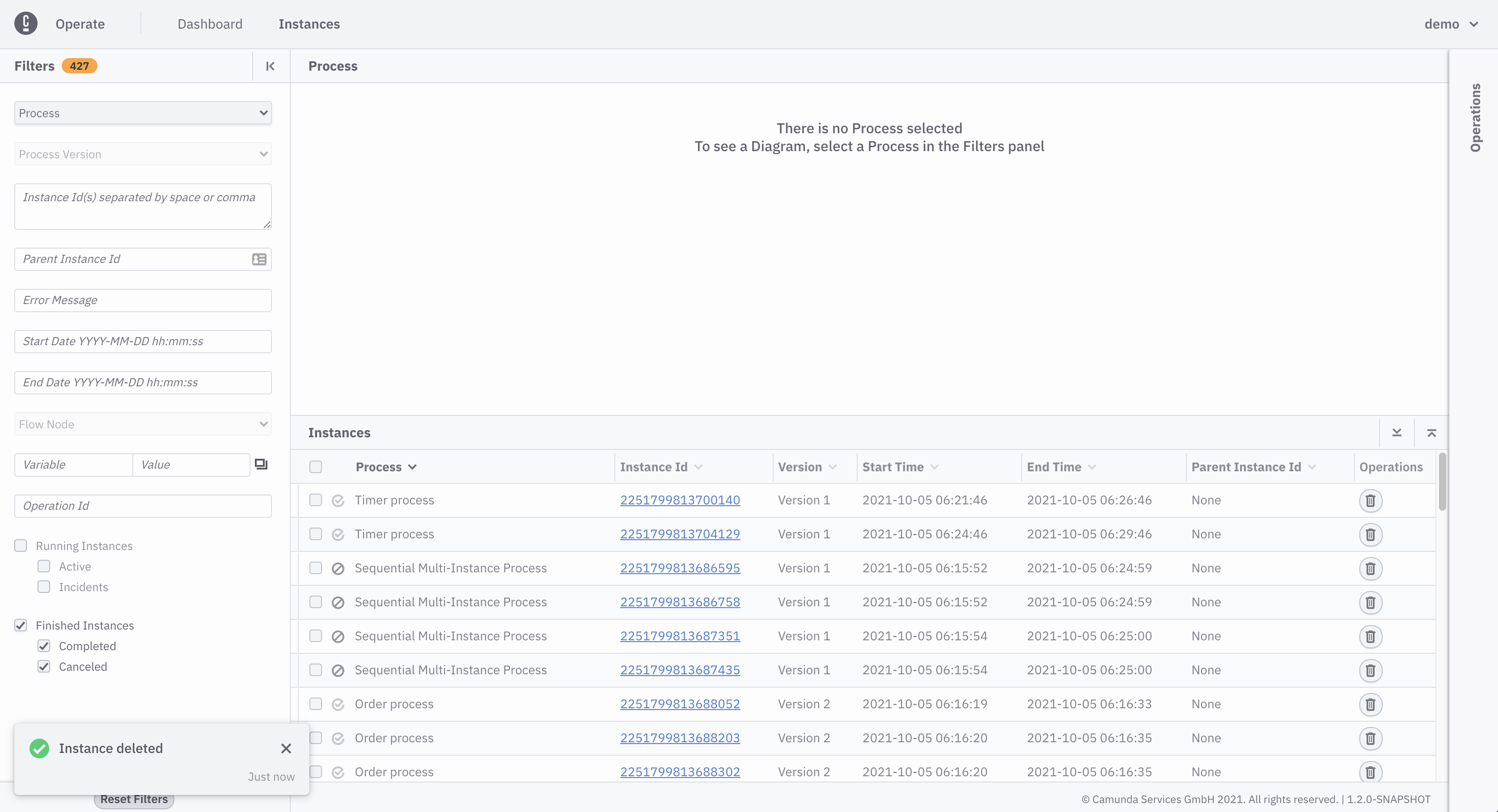This screenshot has height=812, width=1498.
Task: Tick the select all instances checkbox
Action: 316,467
